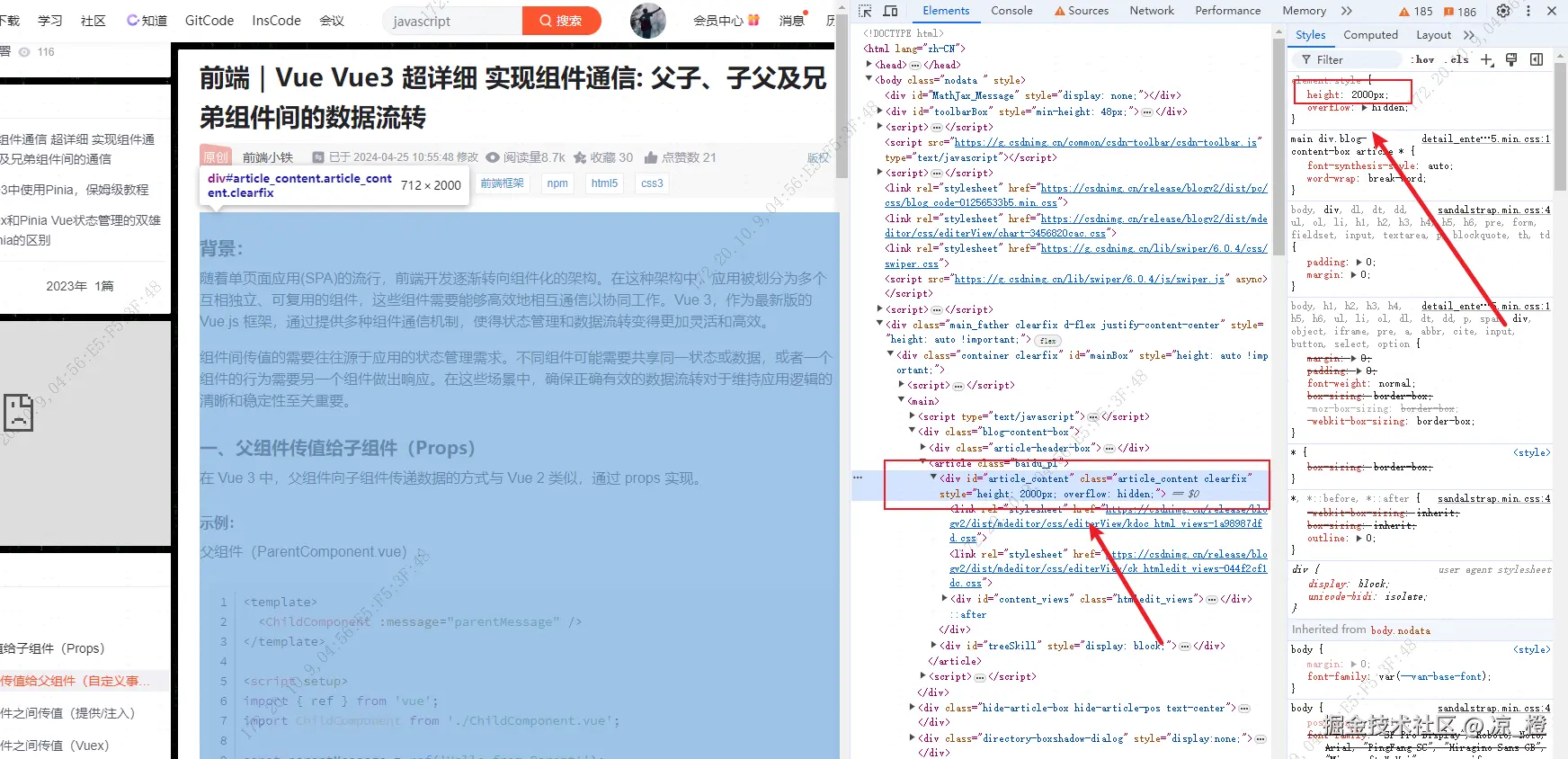This screenshot has width=1568, height=759.
Task: Switch to the Elements tab
Action: click(946, 11)
